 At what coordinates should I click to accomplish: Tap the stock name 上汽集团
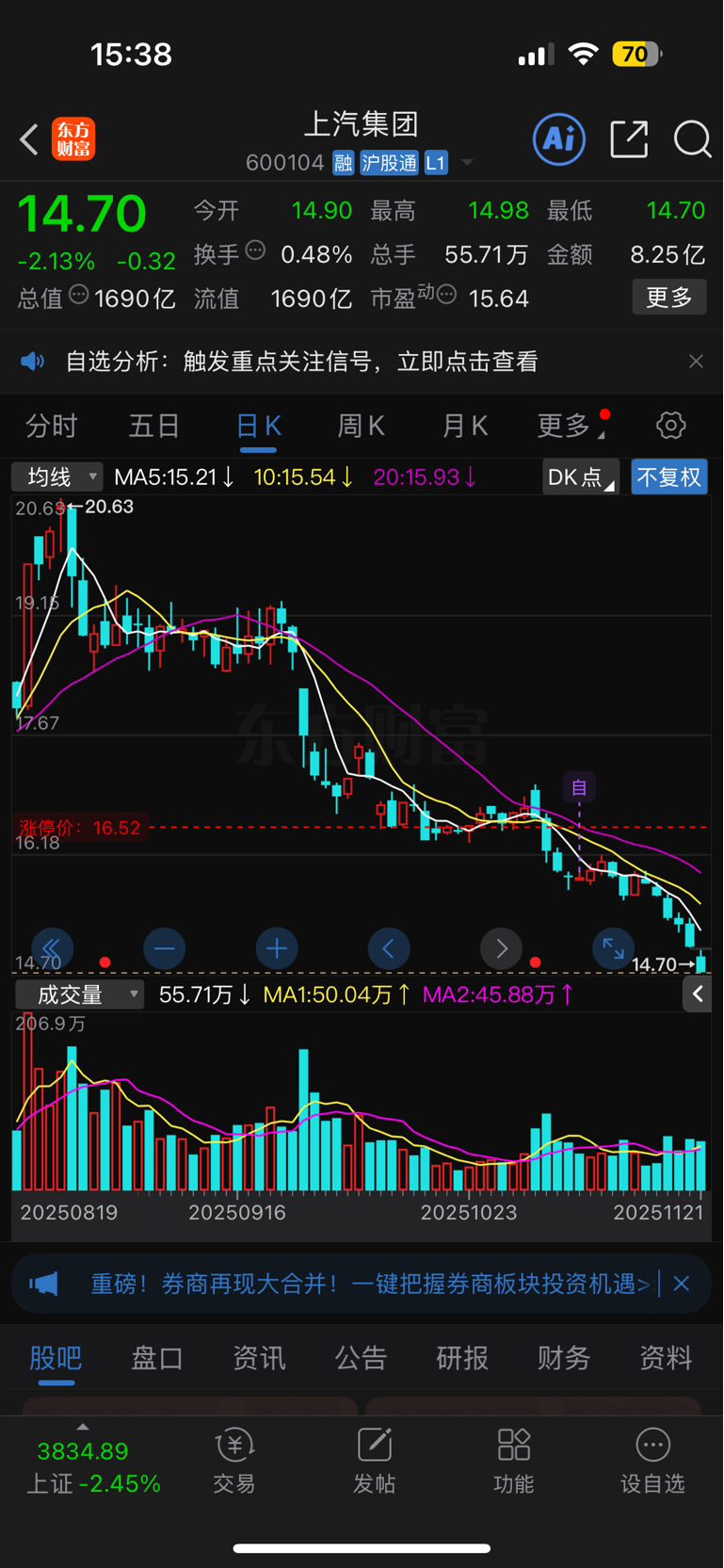point(361,124)
